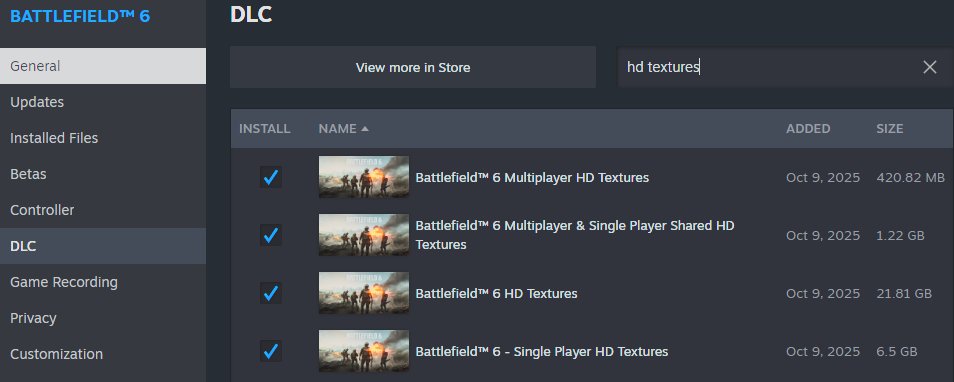Switch to the Betas tab
The image size is (954, 382).
[103, 174]
